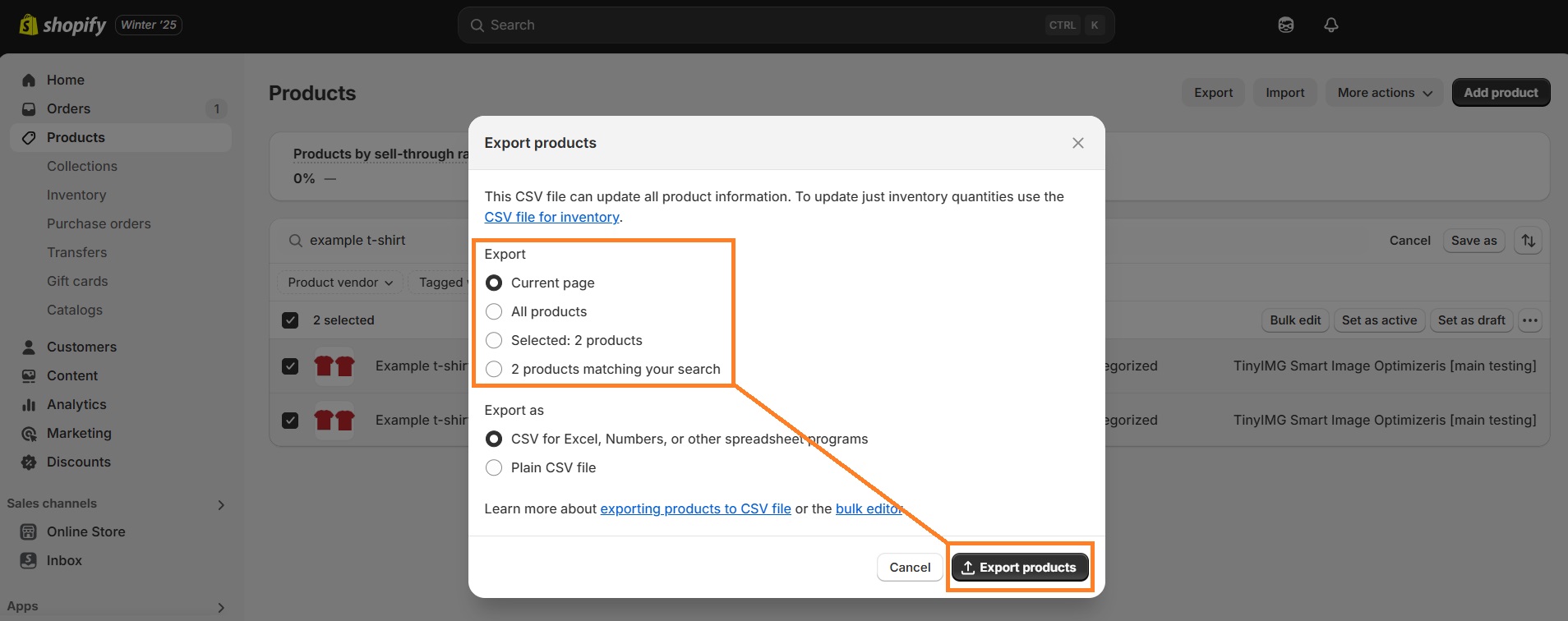Screen dimensions: 1568x621
Task: Click the Shopify logo
Action: tap(62, 25)
